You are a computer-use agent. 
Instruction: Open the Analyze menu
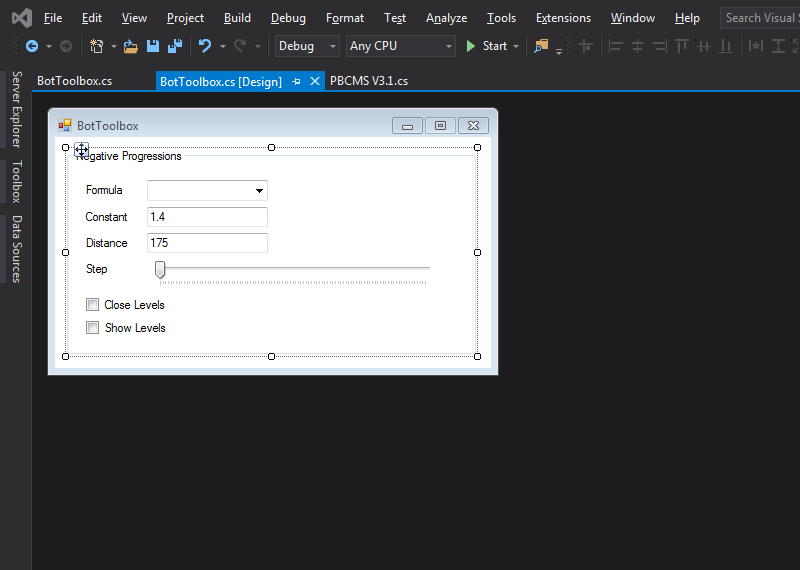[446, 18]
